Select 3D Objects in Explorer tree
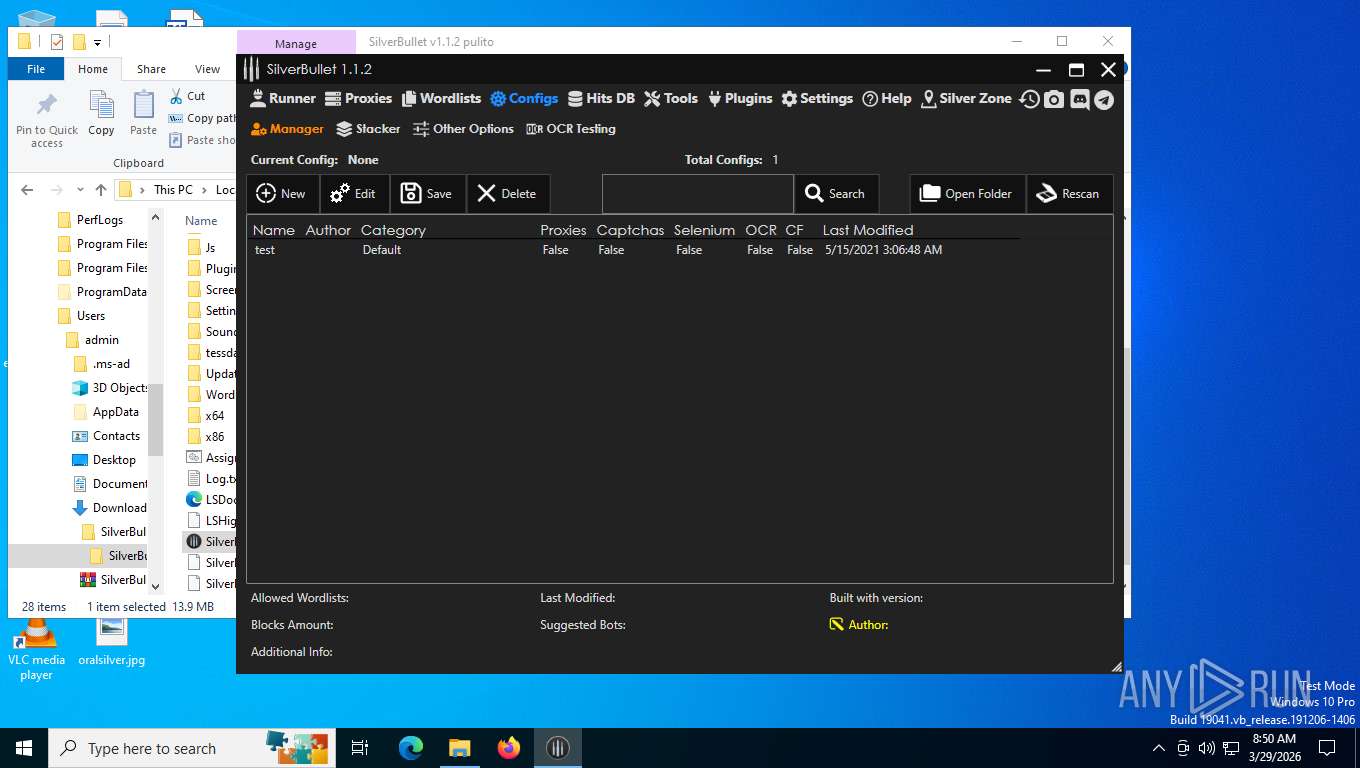 coord(110,388)
